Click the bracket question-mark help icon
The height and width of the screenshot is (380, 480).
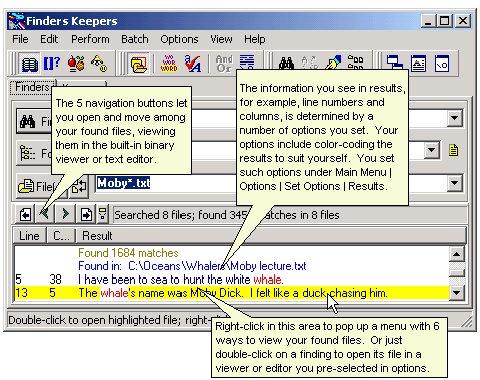click(52, 63)
